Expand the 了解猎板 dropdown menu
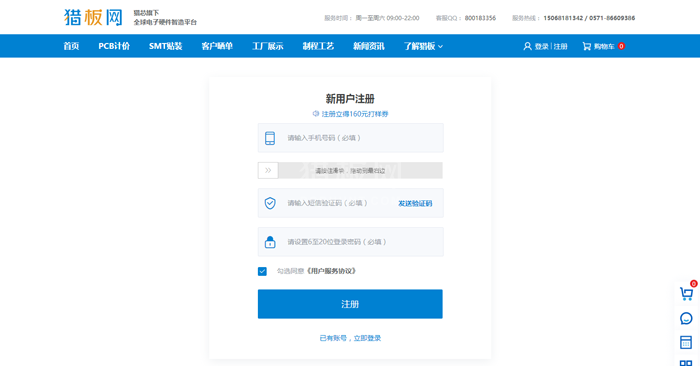Viewport: 700px width, 366px height. tap(423, 46)
